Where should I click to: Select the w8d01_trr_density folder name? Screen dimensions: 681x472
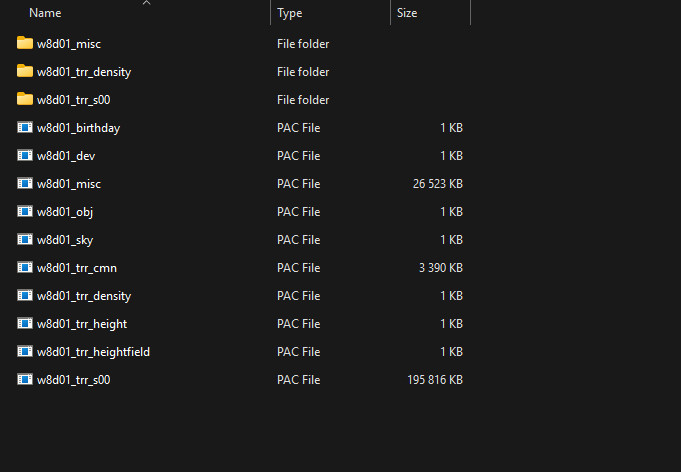point(84,72)
